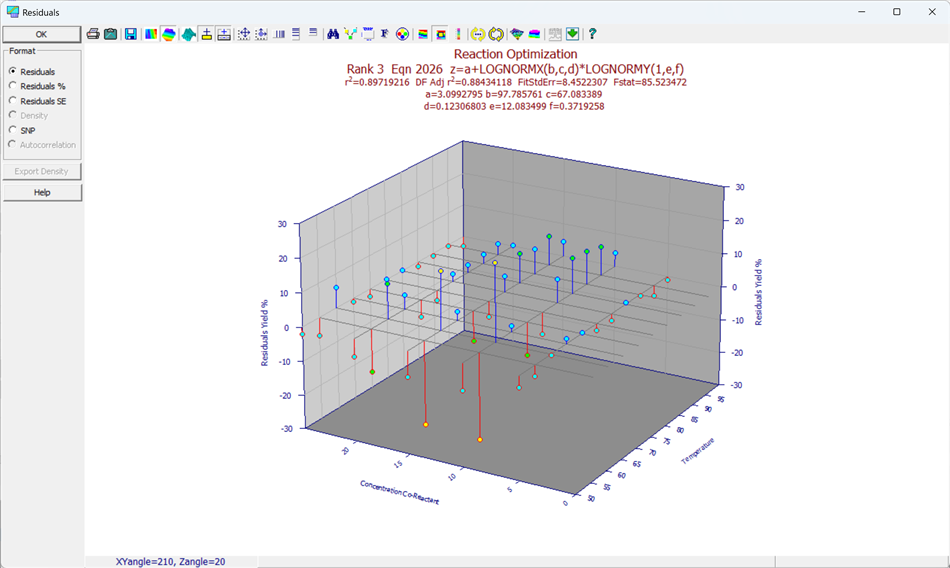Click the 3D funnel surface view icon

pyautogui.click(x=516, y=34)
